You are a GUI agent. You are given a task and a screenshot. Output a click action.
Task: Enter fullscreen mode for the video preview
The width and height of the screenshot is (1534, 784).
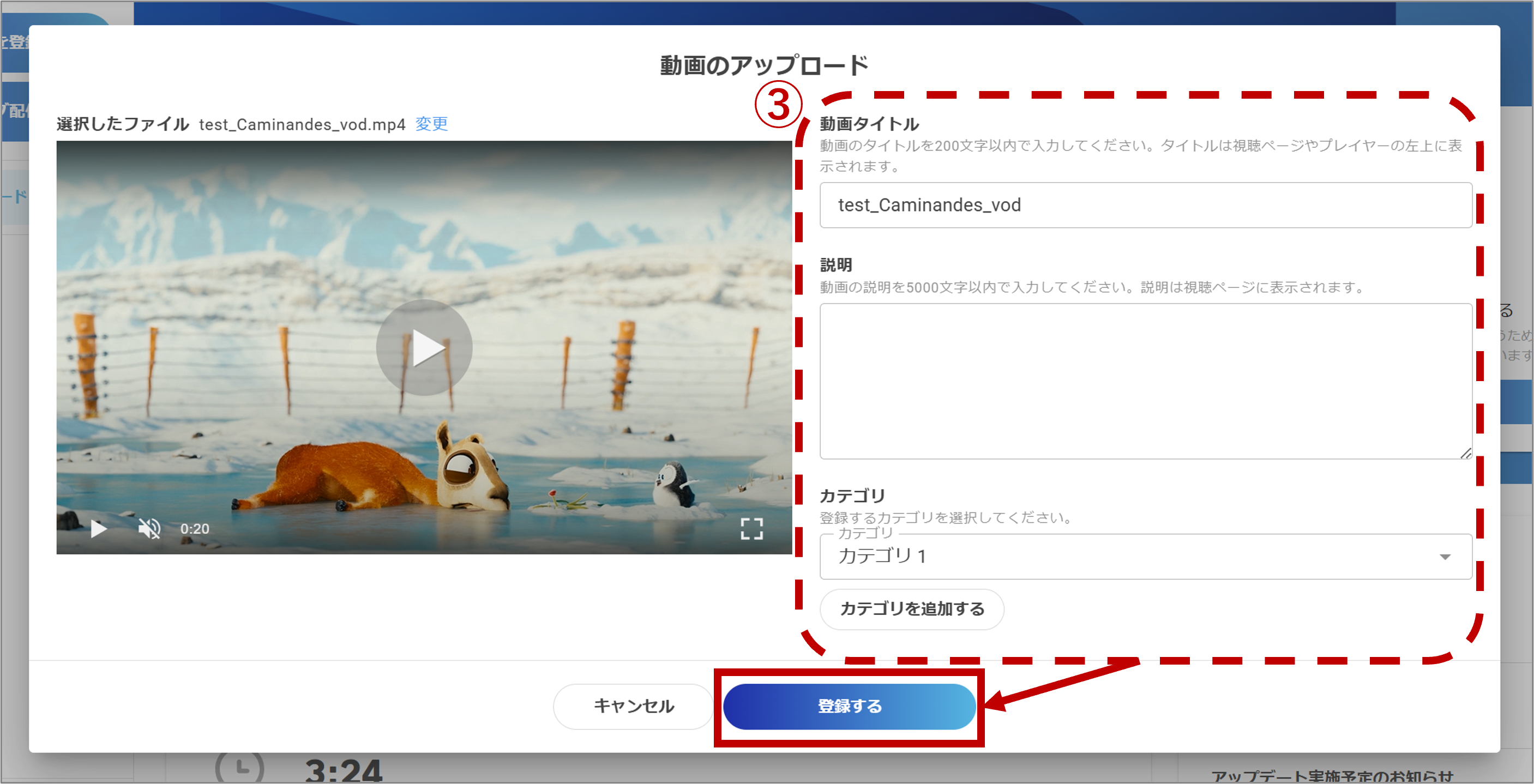[x=751, y=528]
